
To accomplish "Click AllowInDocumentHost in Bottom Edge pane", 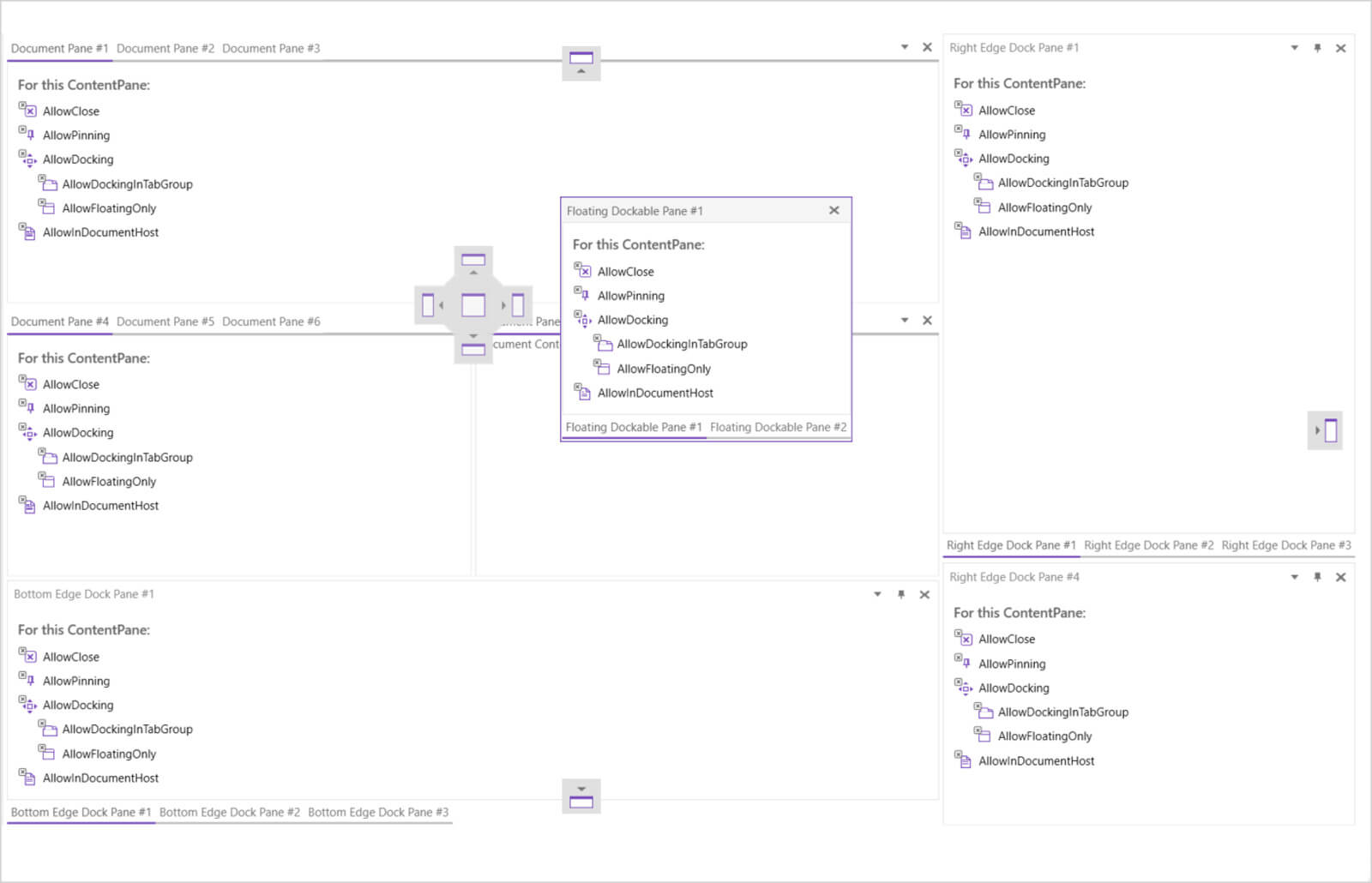I will click(100, 778).
